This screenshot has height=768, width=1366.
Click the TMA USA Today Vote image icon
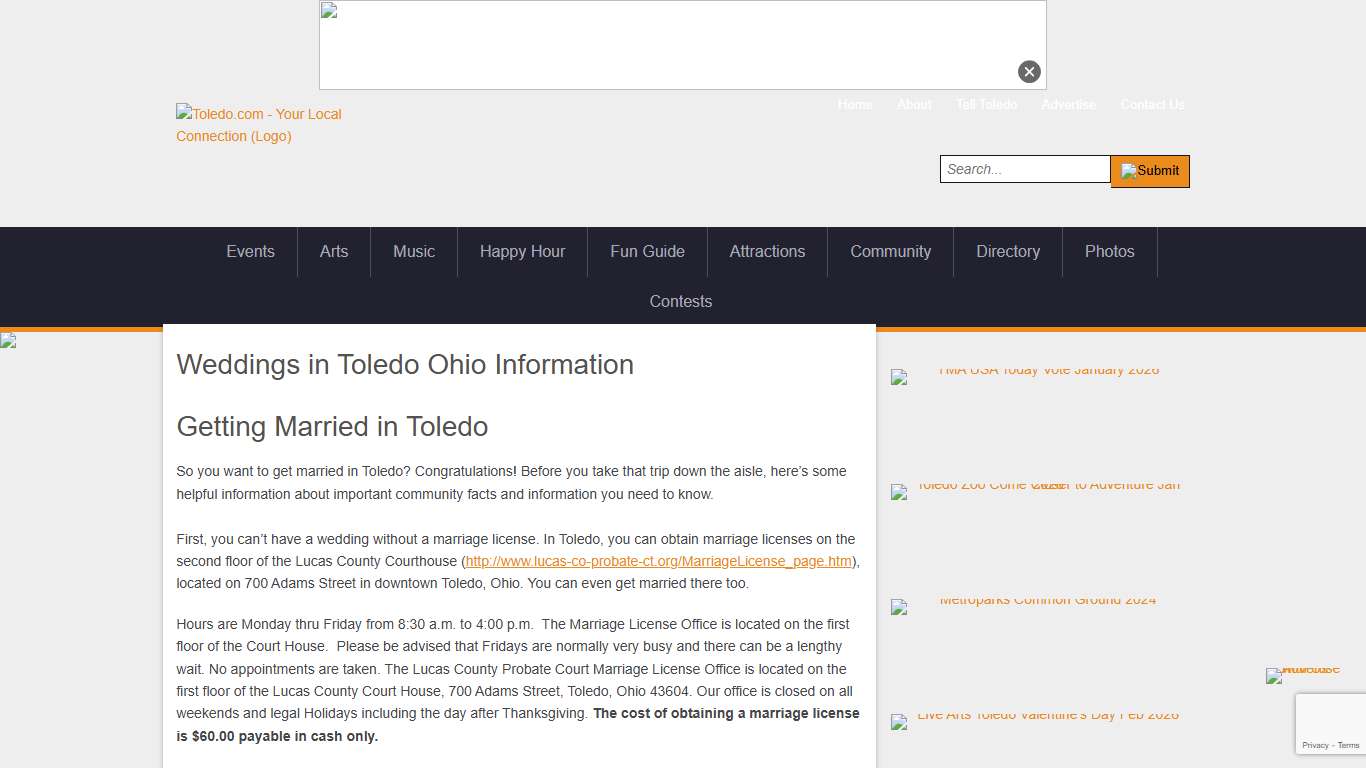click(898, 378)
